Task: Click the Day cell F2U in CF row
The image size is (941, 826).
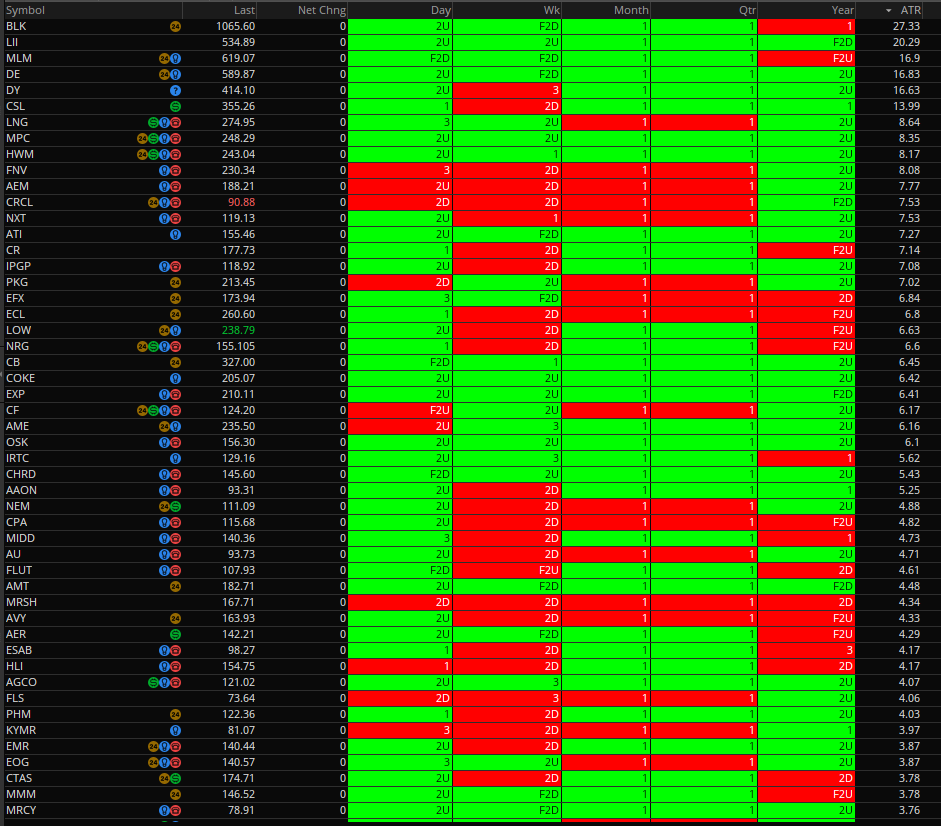Action: point(400,411)
